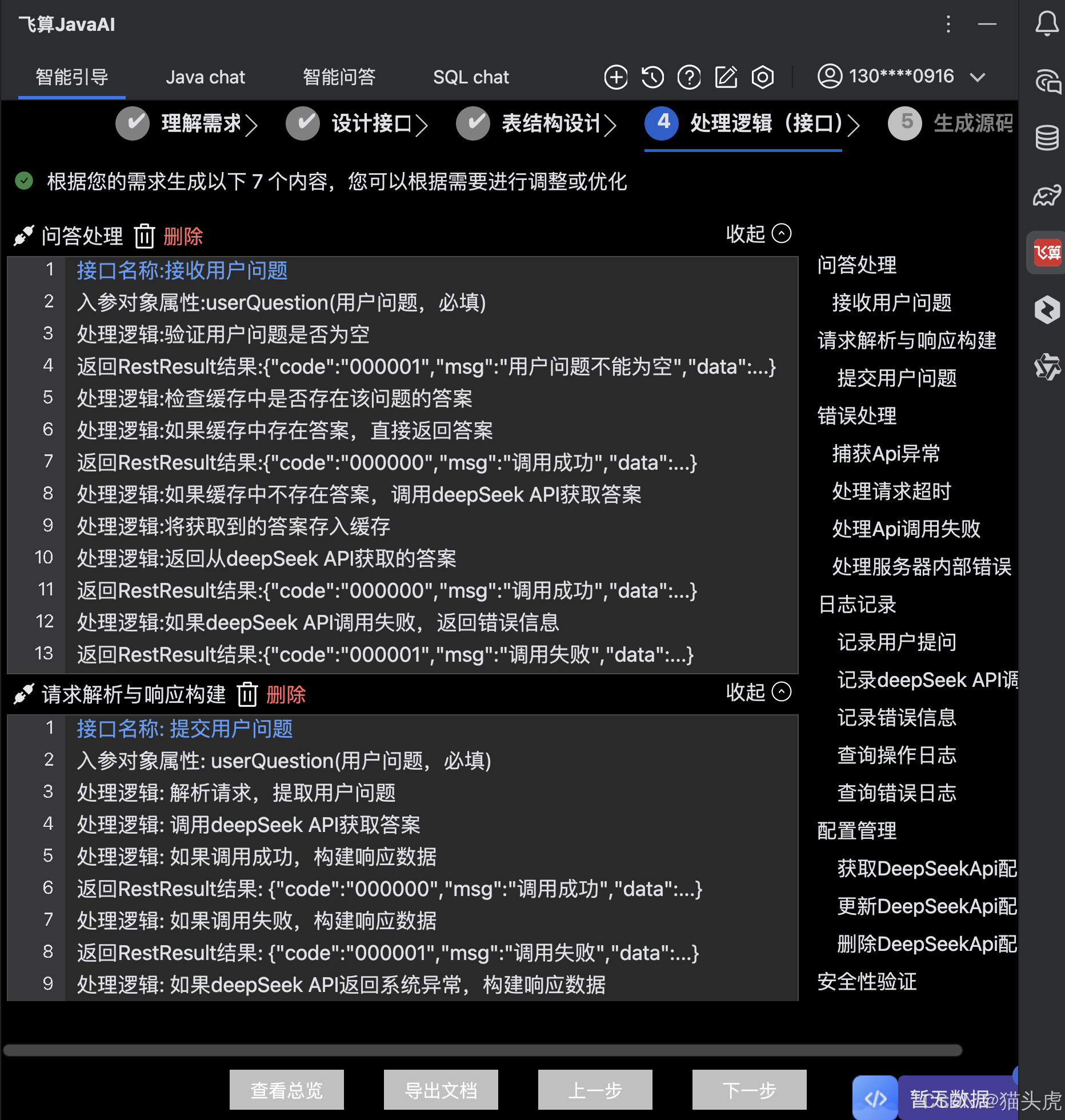Collapse the 请求解析与响应构建 section

pyautogui.click(x=757, y=692)
